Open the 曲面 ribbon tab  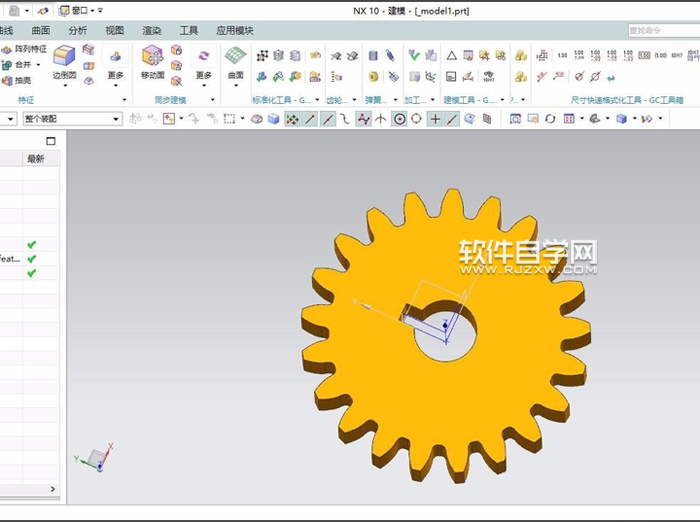(x=41, y=30)
